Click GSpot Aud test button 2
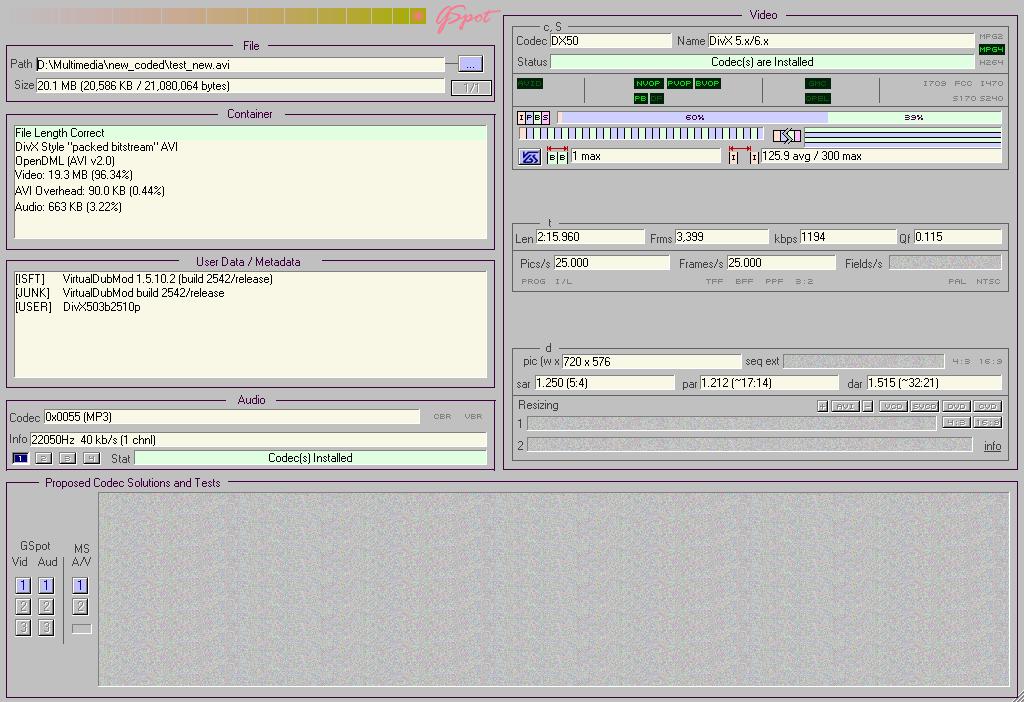 (x=46, y=607)
